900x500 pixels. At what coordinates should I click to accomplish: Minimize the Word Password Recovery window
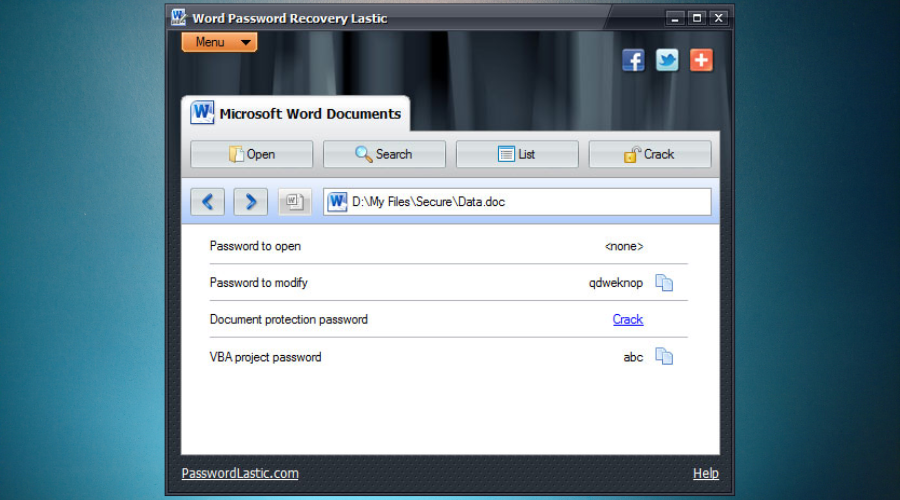coord(675,18)
